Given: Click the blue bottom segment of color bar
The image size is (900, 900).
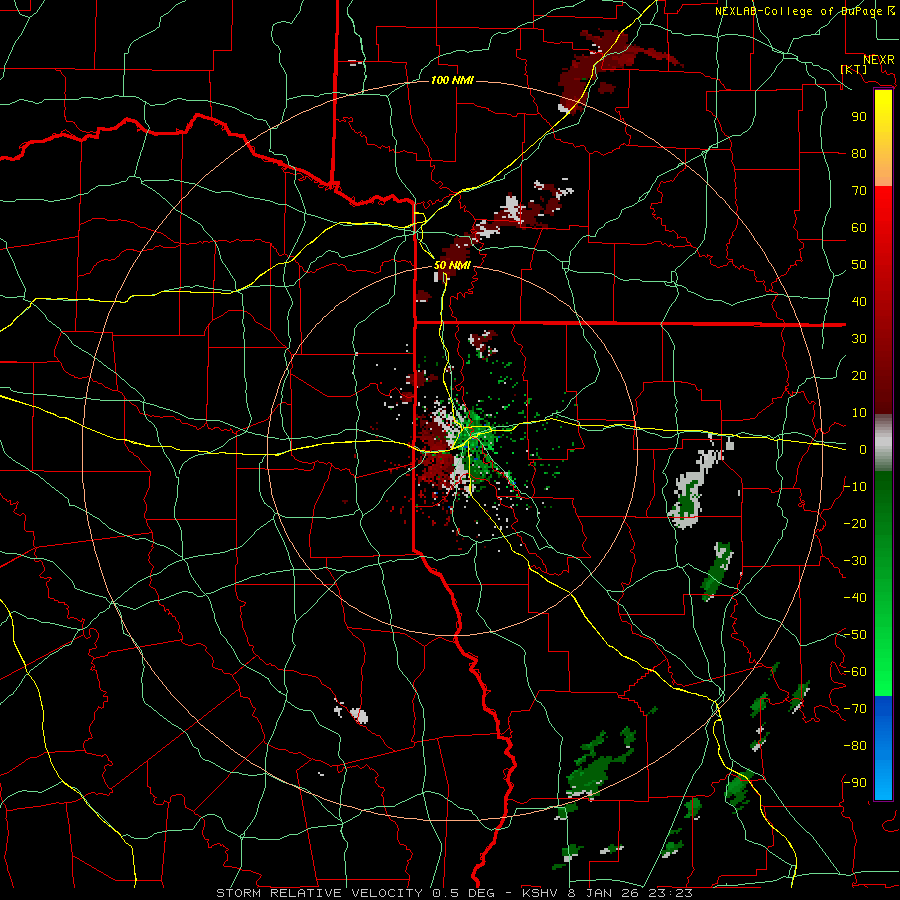Looking at the screenshot, I should click(883, 748).
